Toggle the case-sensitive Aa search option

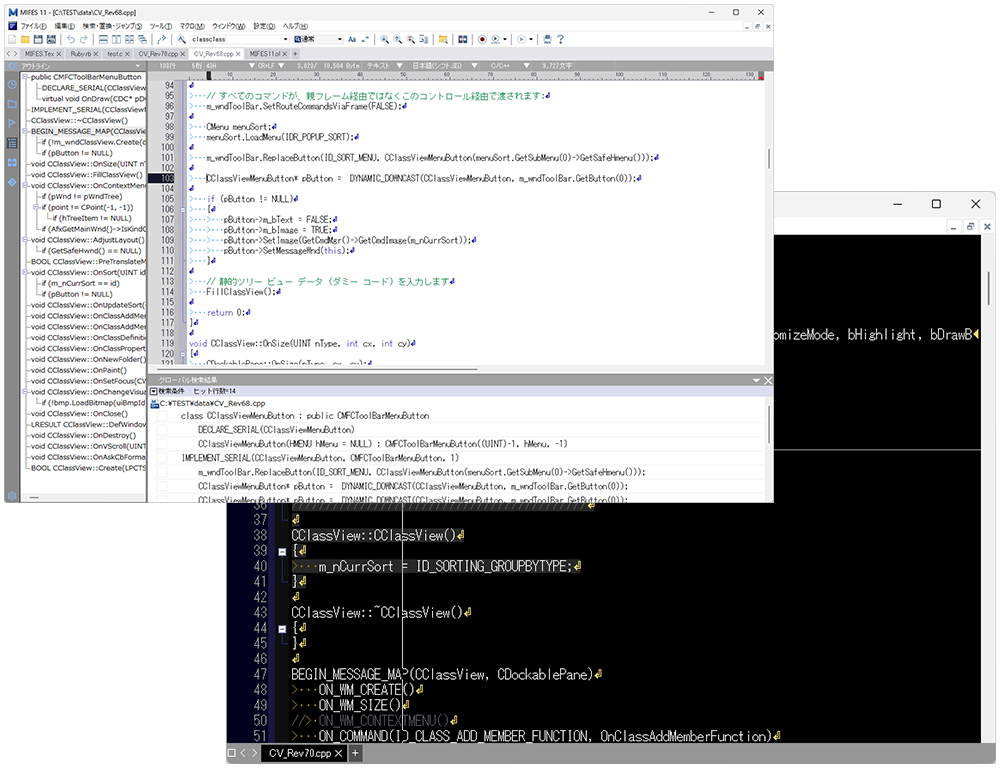coord(352,39)
